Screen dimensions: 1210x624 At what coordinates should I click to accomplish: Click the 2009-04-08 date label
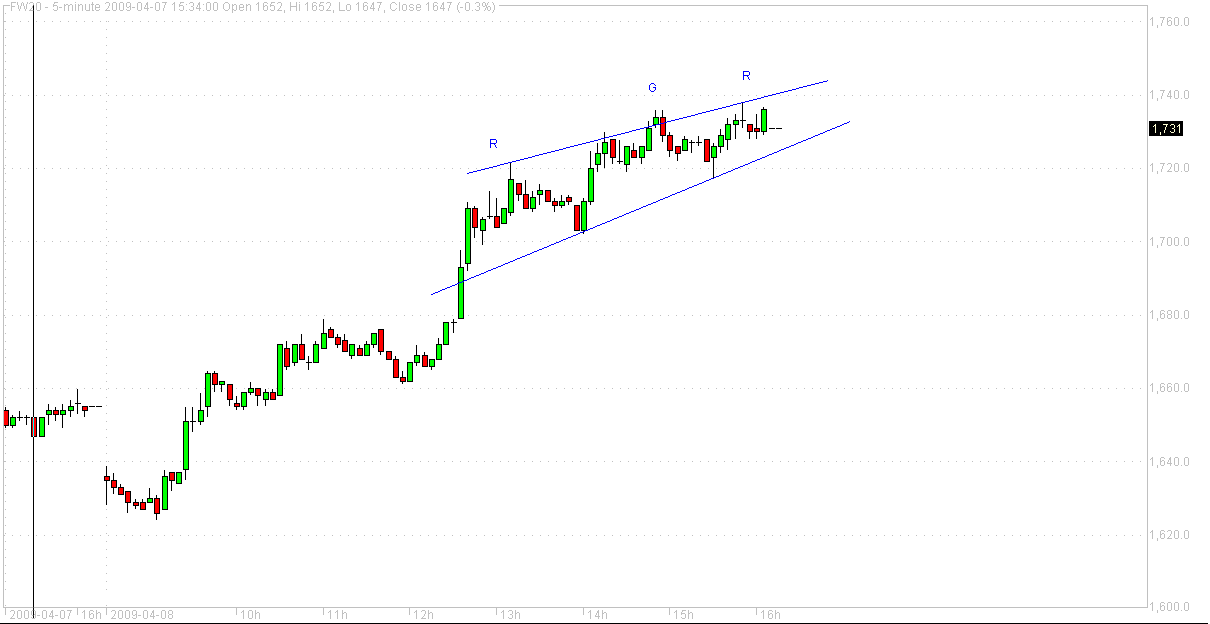143,614
